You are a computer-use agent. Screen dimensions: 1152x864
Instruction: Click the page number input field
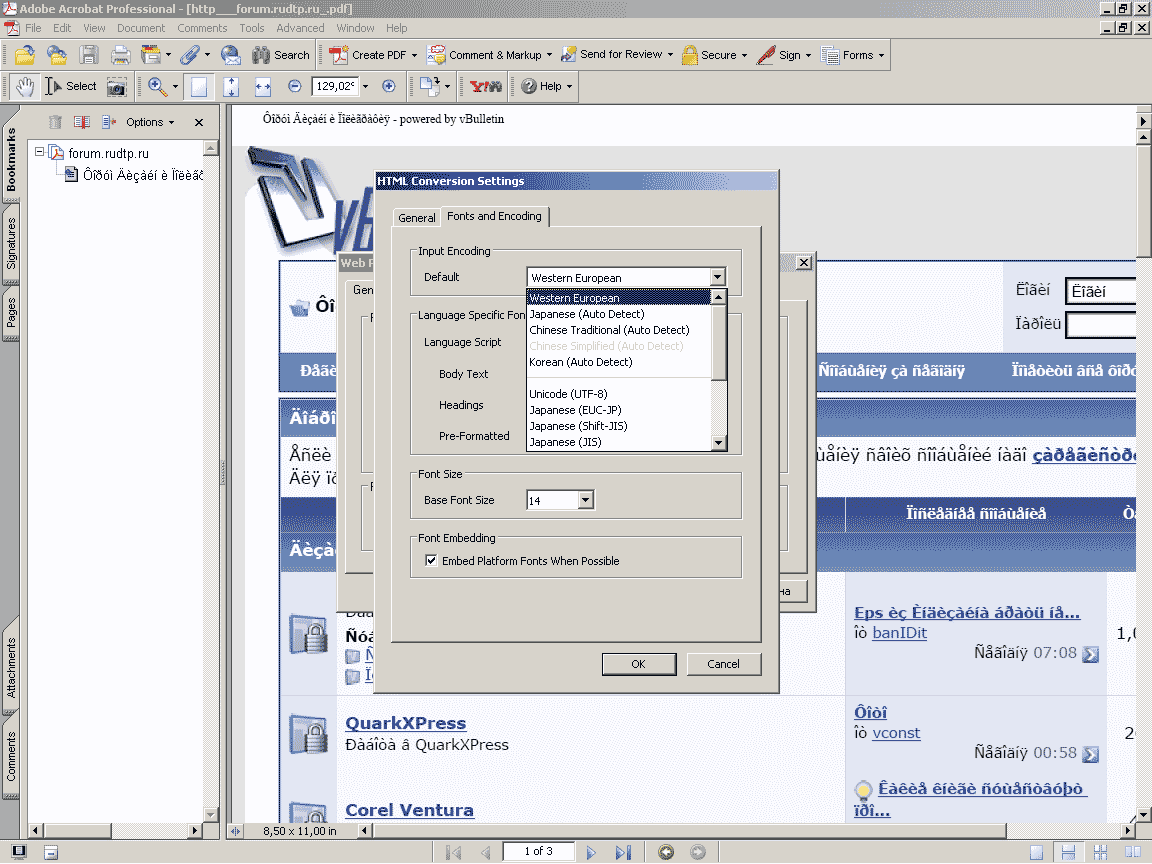tap(539, 852)
